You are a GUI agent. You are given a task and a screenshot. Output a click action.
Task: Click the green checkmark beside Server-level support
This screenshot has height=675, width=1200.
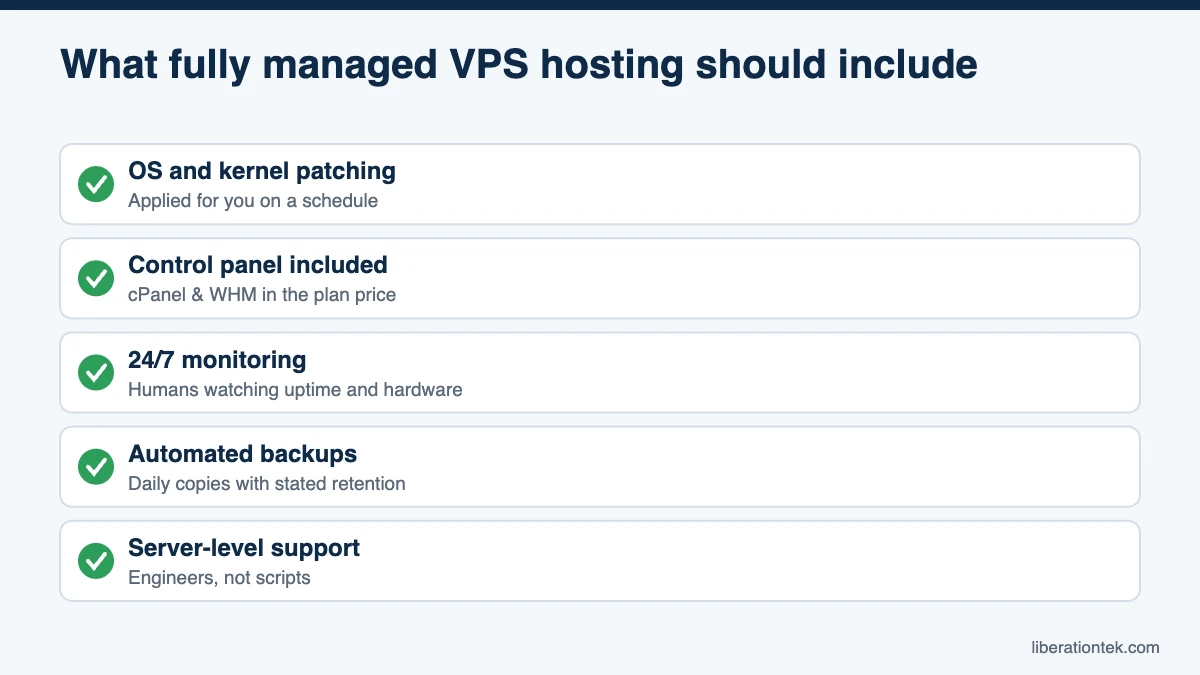point(96,560)
